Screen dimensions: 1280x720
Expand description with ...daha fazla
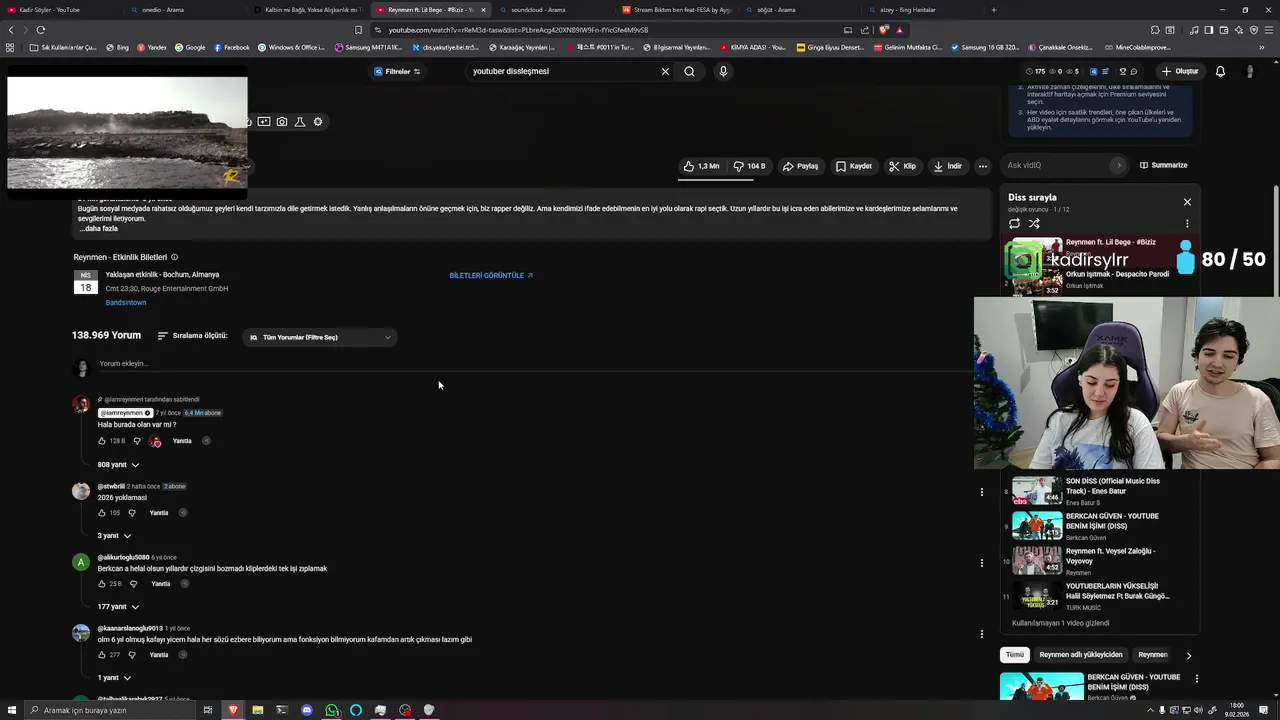tap(99, 229)
